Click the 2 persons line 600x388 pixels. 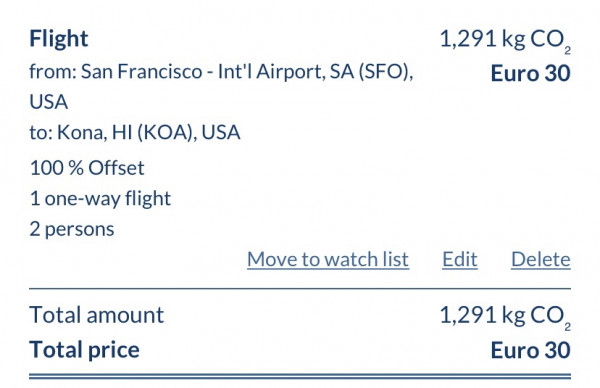(x=72, y=230)
